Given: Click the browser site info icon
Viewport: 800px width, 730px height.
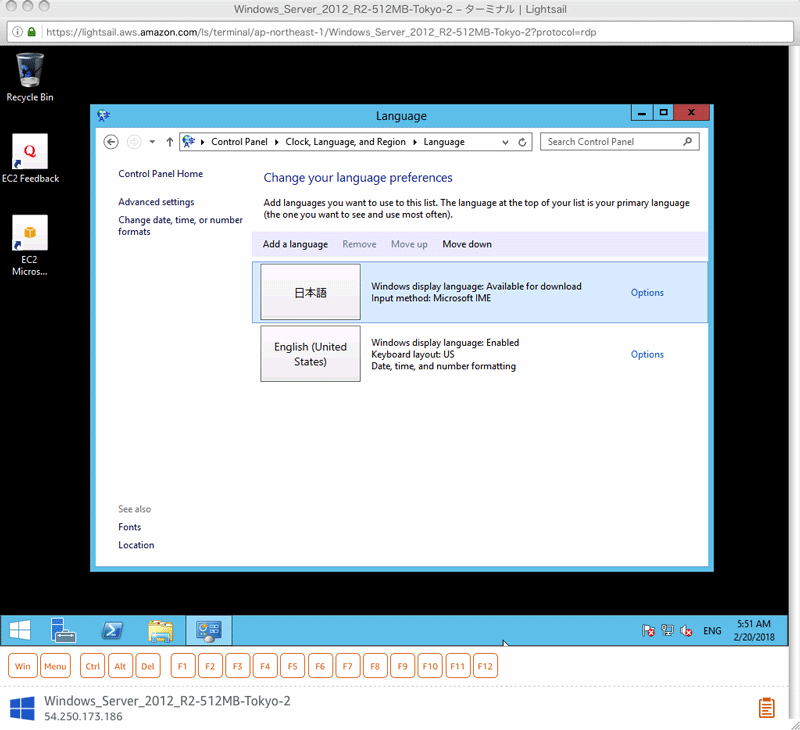Looking at the screenshot, I should point(17,32).
